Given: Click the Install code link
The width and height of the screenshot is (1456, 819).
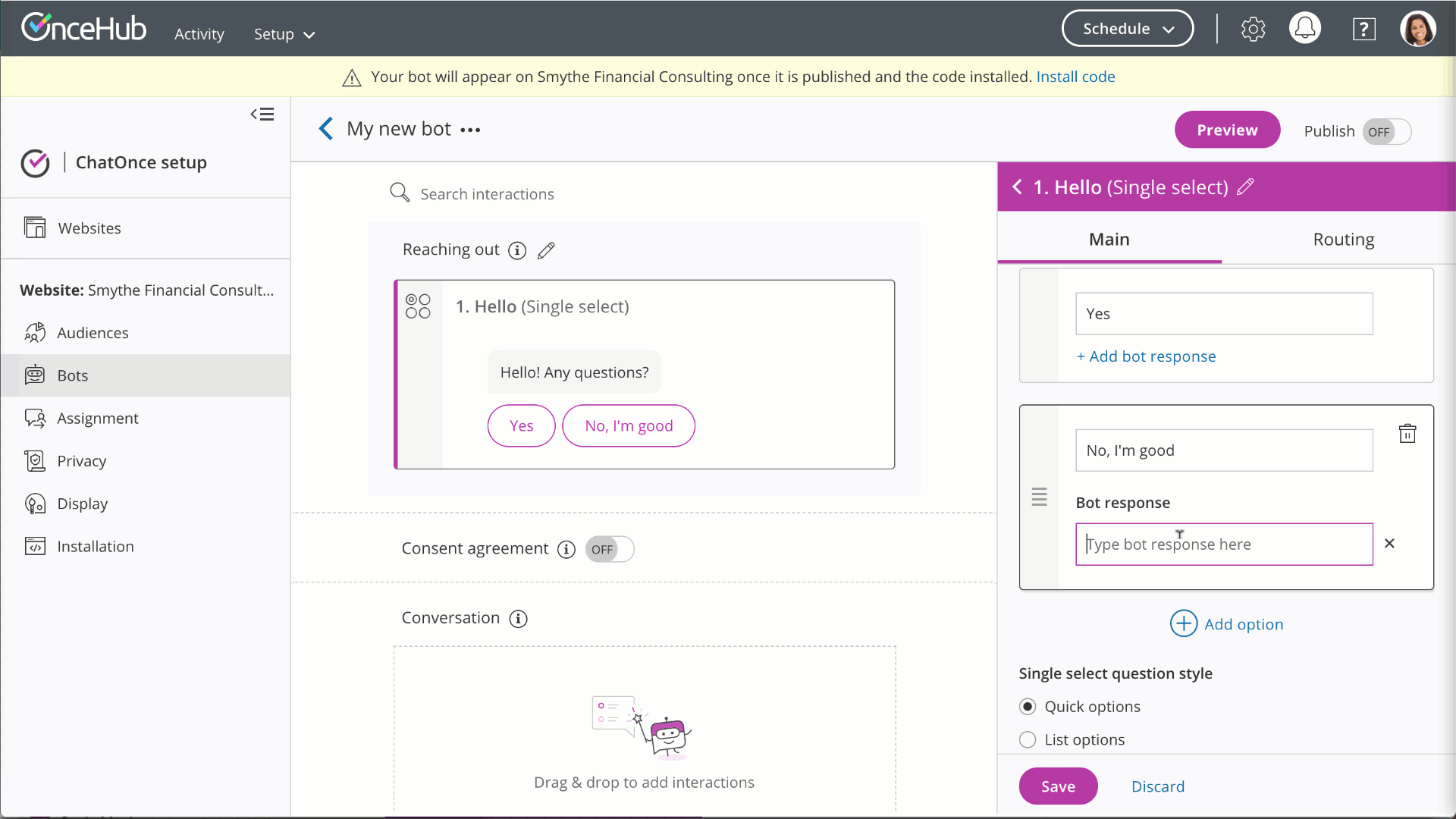Looking at the screenshot, I should coord(1075,77).
